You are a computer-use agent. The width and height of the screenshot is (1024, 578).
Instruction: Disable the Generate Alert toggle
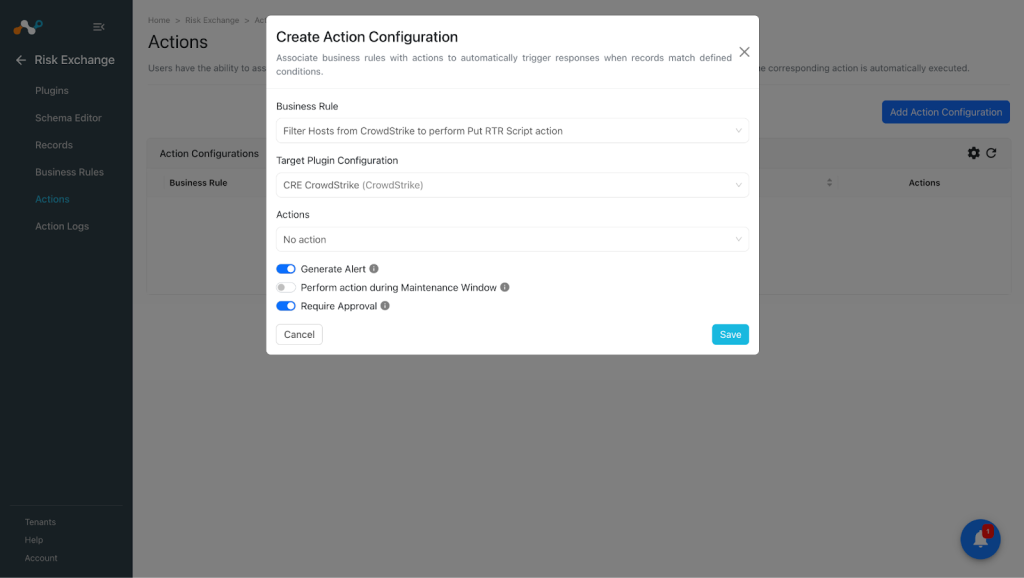point(286,269)
